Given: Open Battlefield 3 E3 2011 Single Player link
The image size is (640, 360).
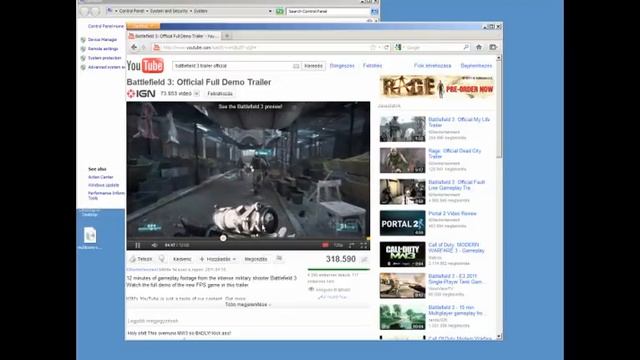Looking at the screenshot, I should [x=456, y=279].
